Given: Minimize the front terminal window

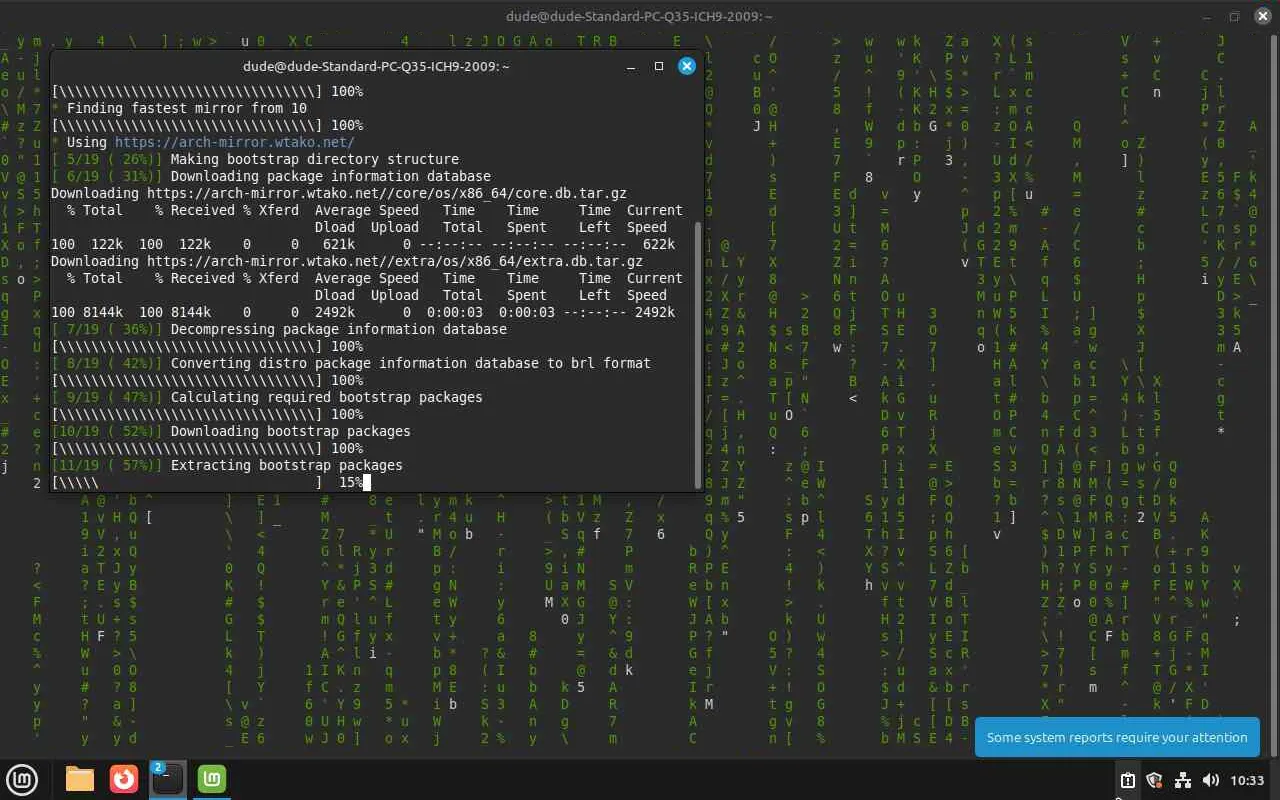Looking at the screenshot, I should (x=631, y=66).
